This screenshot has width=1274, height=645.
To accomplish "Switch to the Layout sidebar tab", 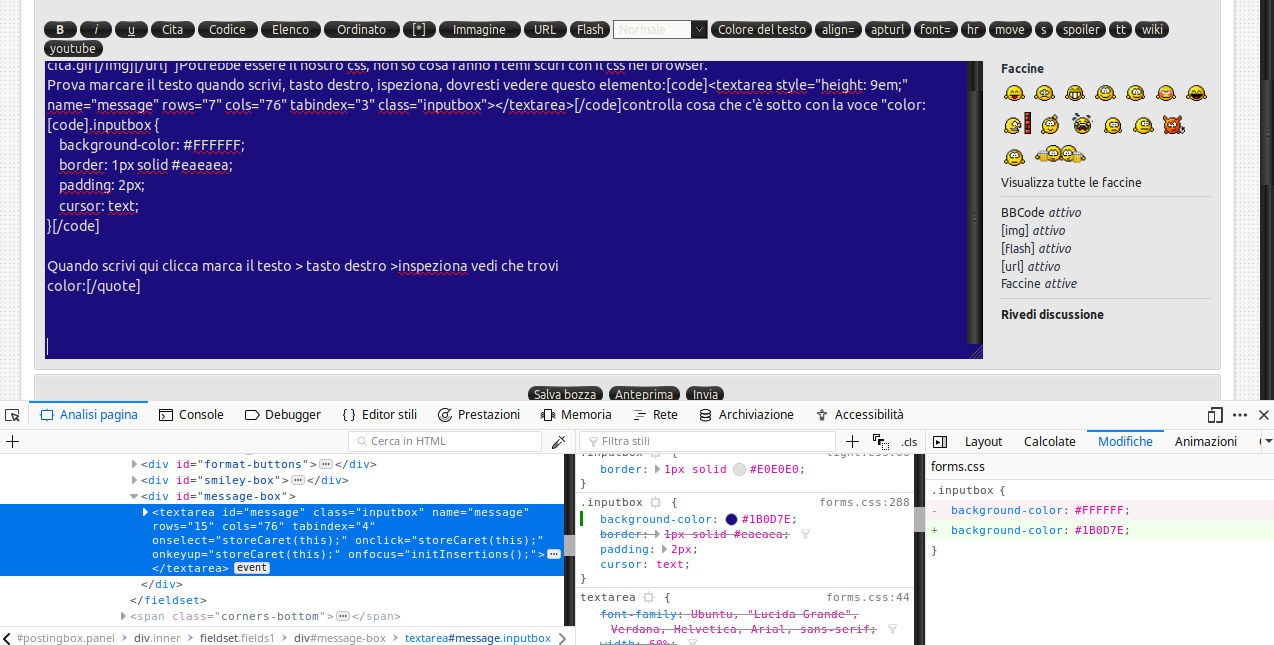I will point(983,441).
